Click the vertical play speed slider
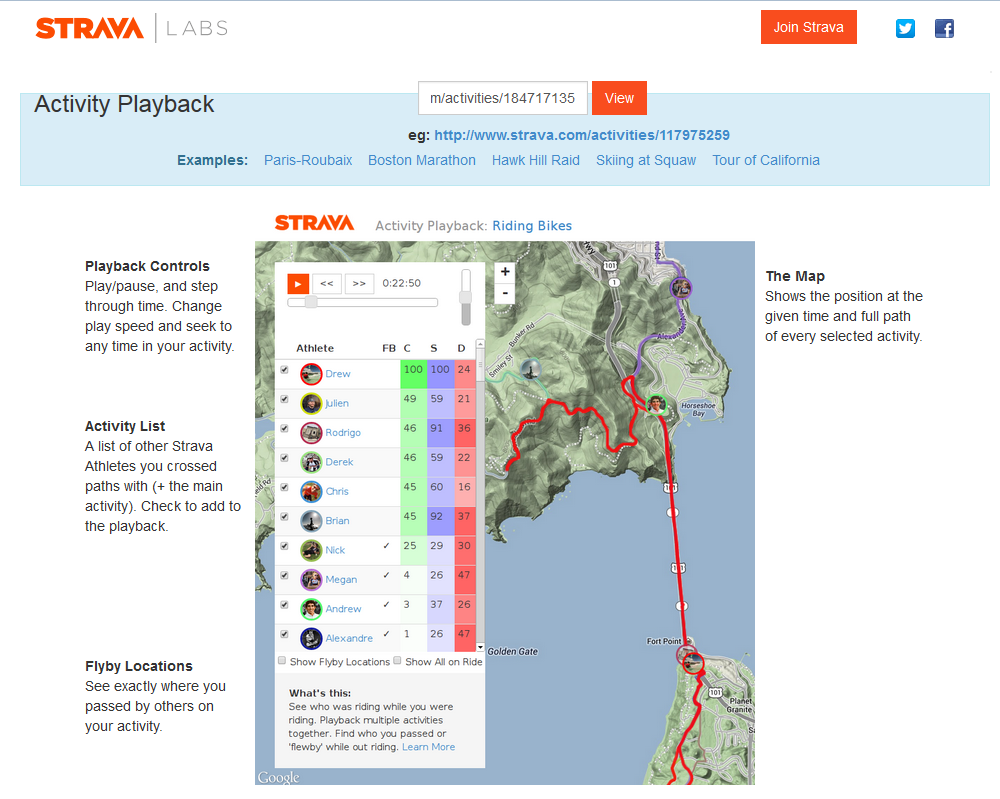This screenshot has width=1000, height=799. coord(466,297)
